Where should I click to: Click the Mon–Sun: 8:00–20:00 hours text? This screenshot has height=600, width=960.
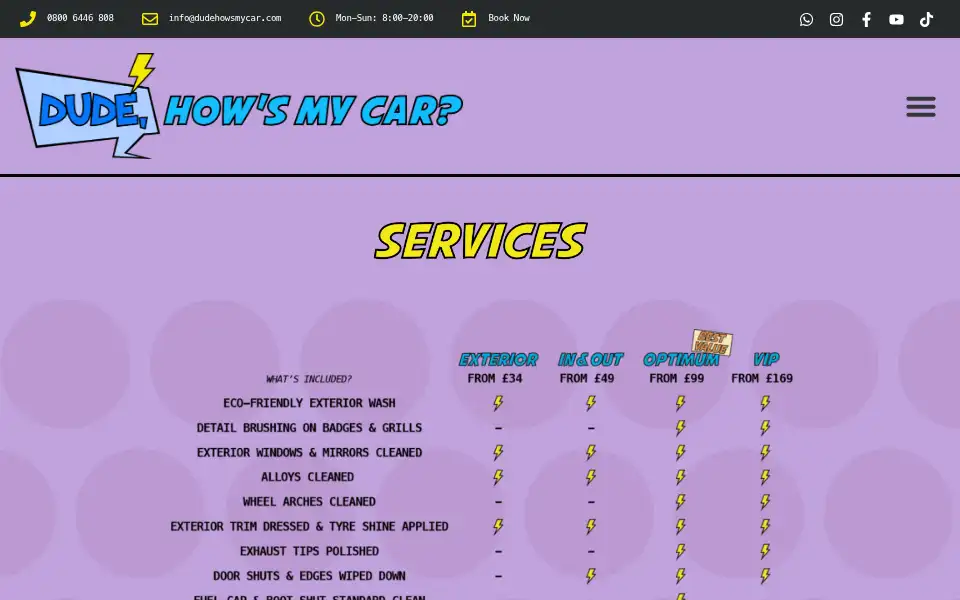(384, 18)
